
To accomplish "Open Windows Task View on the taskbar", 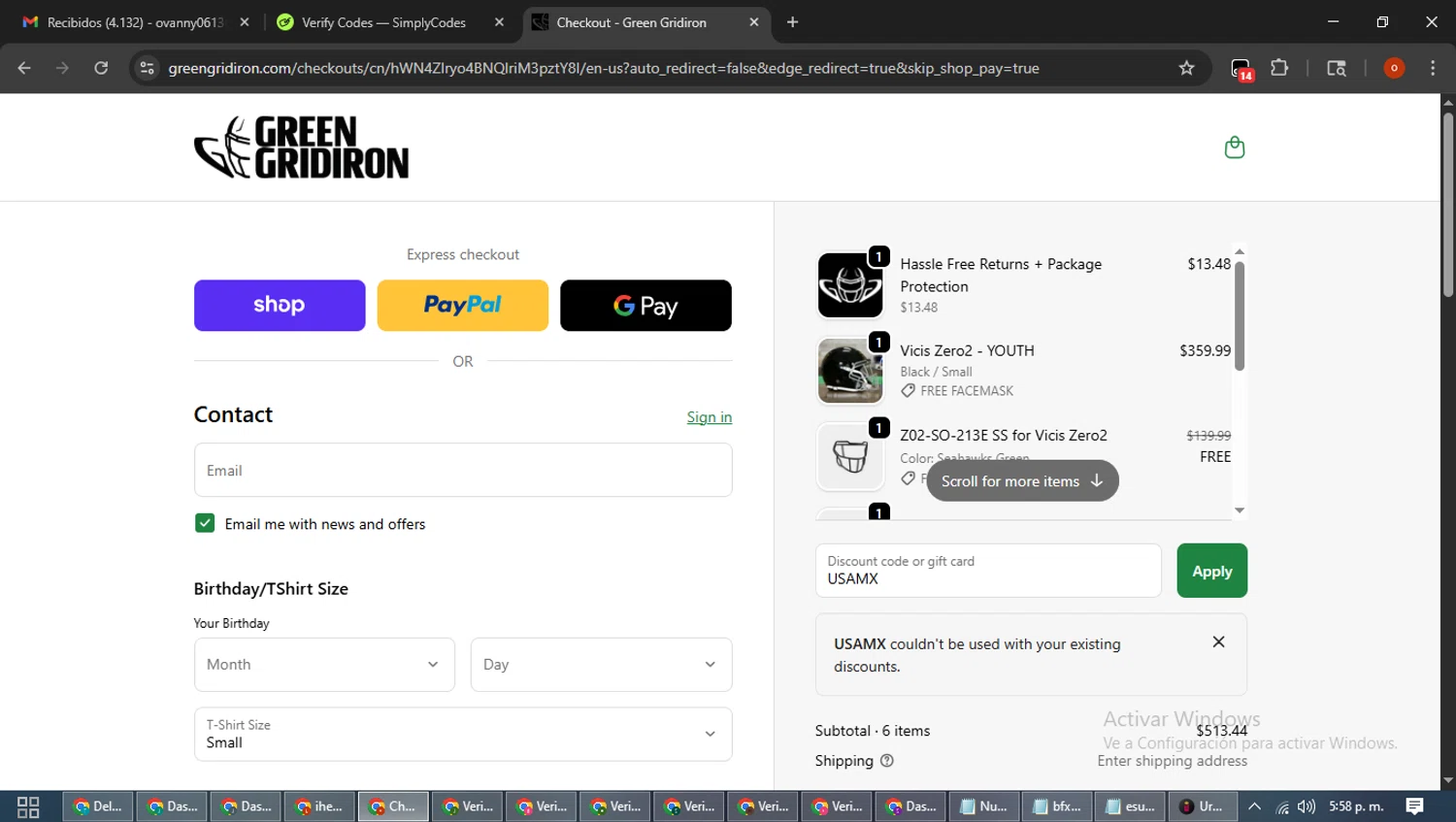I will point(28,806).
